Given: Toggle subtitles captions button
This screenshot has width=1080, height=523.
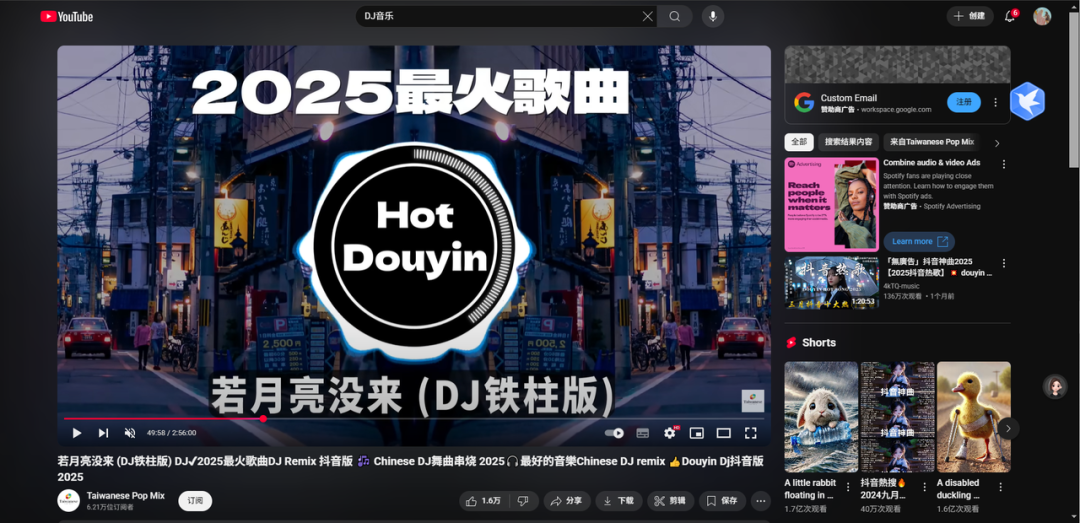Looking at the screenshot, I should (643, 433).
